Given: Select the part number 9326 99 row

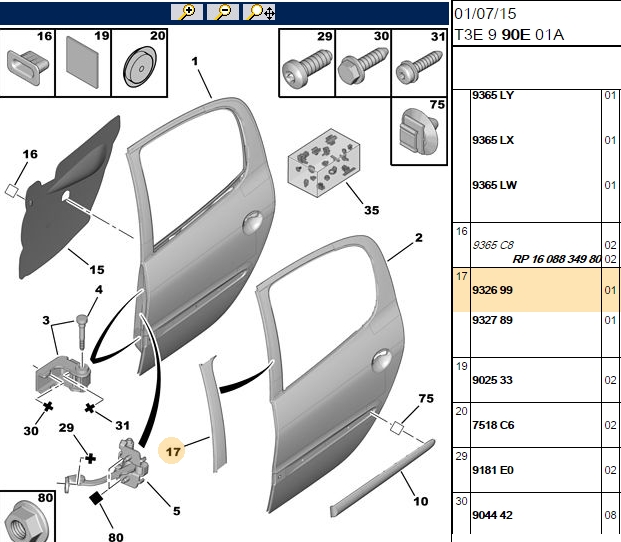Looking at the screenshot, I should 536,290.
